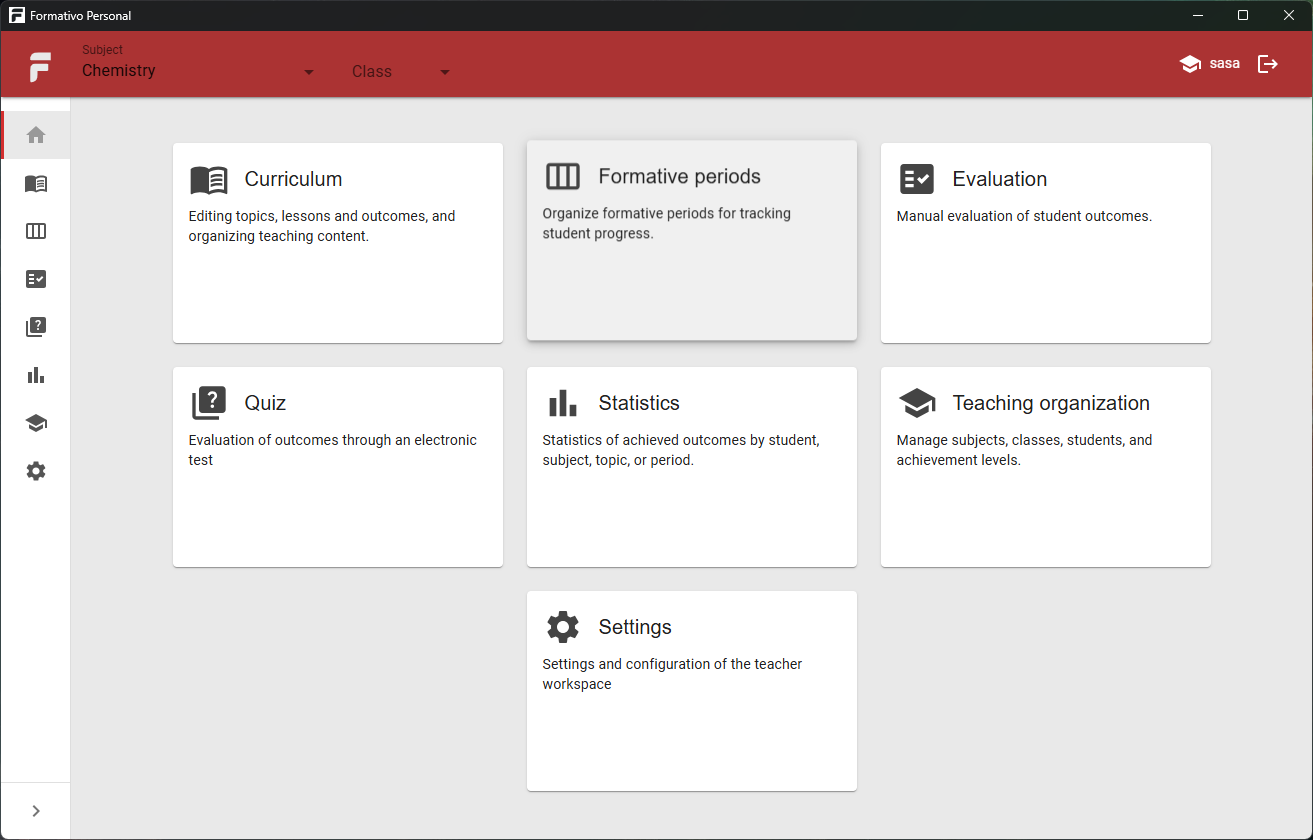The width and height of the screenshot is (1313, 840).
Task: Expand the sidebar with the chevron arrow
Action: click(x=36, y=811)
